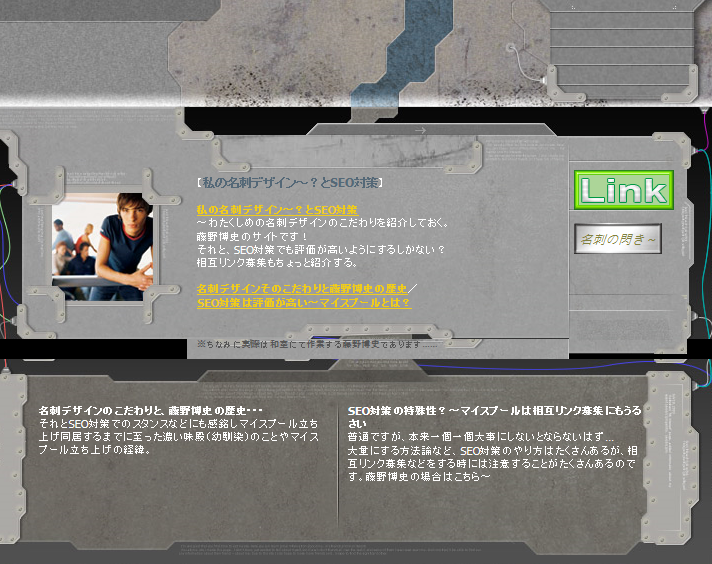Click the small lamp fixture below the vent panel
712x564 pixels.
(x=551, y=77)
